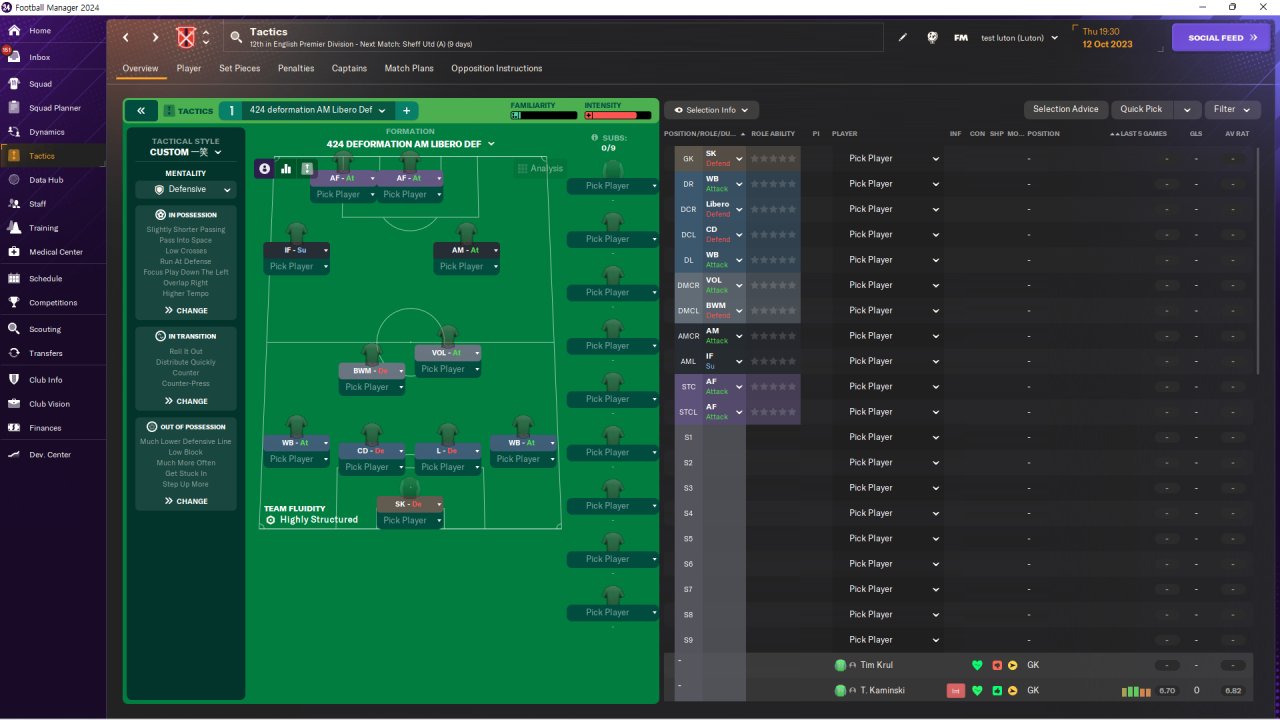Click the Luton club badge icon
Image resolution: width=1280 pixels, height=720 pixels.
pos(184,38)
